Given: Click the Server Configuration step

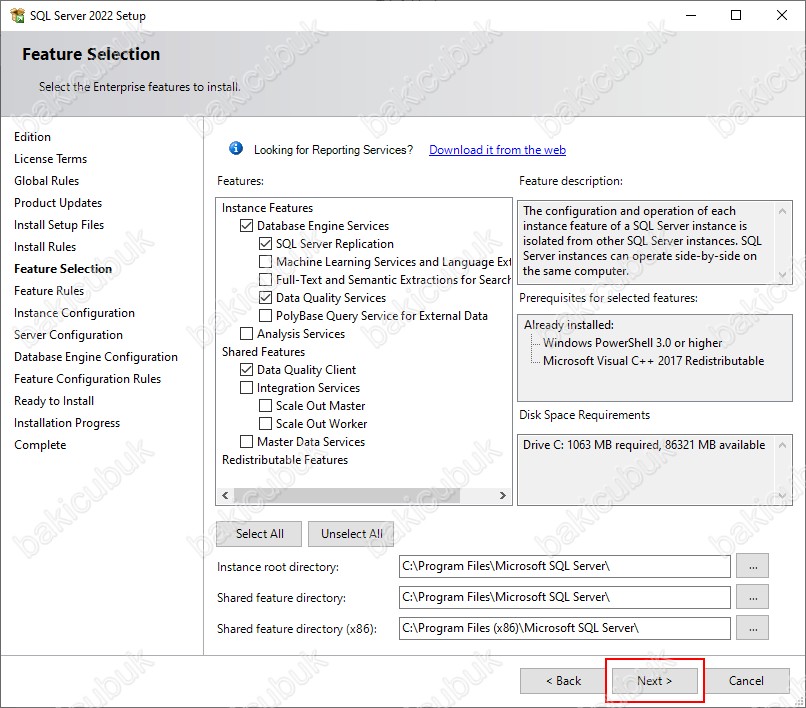Looking at the screenshot, I should pos(68,335).
